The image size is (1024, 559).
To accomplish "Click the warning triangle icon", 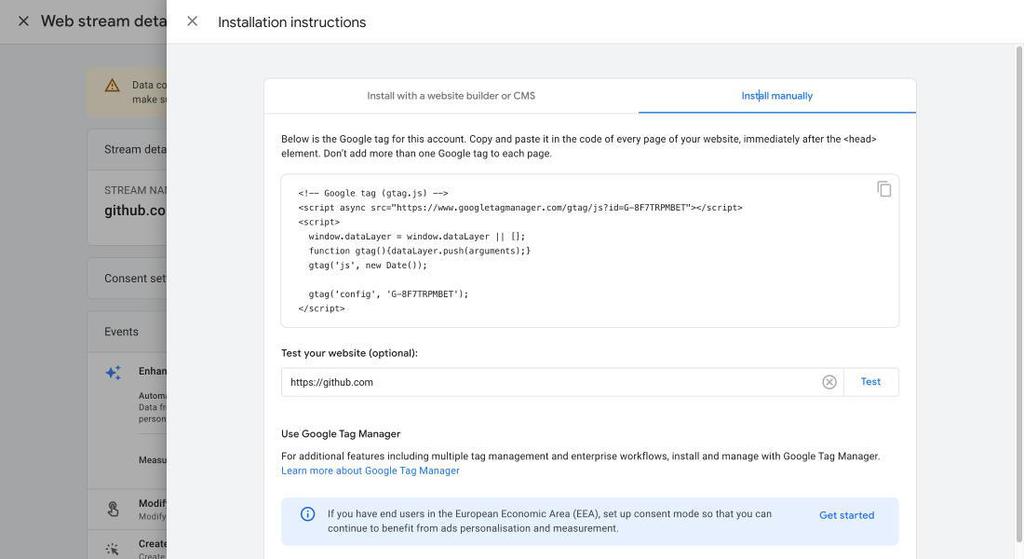I will 112,86.
